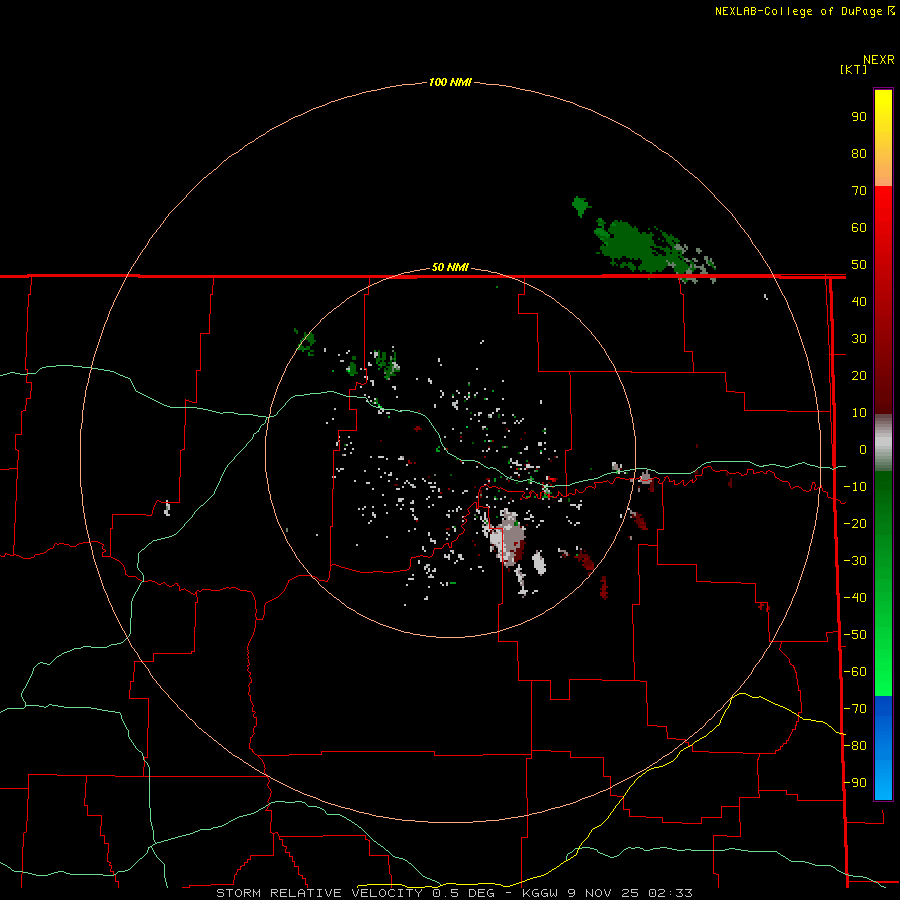Click the -30 value on the color scale
This screenshot has height=900, width=900.
pyautogui.click(x=855, y=561)
